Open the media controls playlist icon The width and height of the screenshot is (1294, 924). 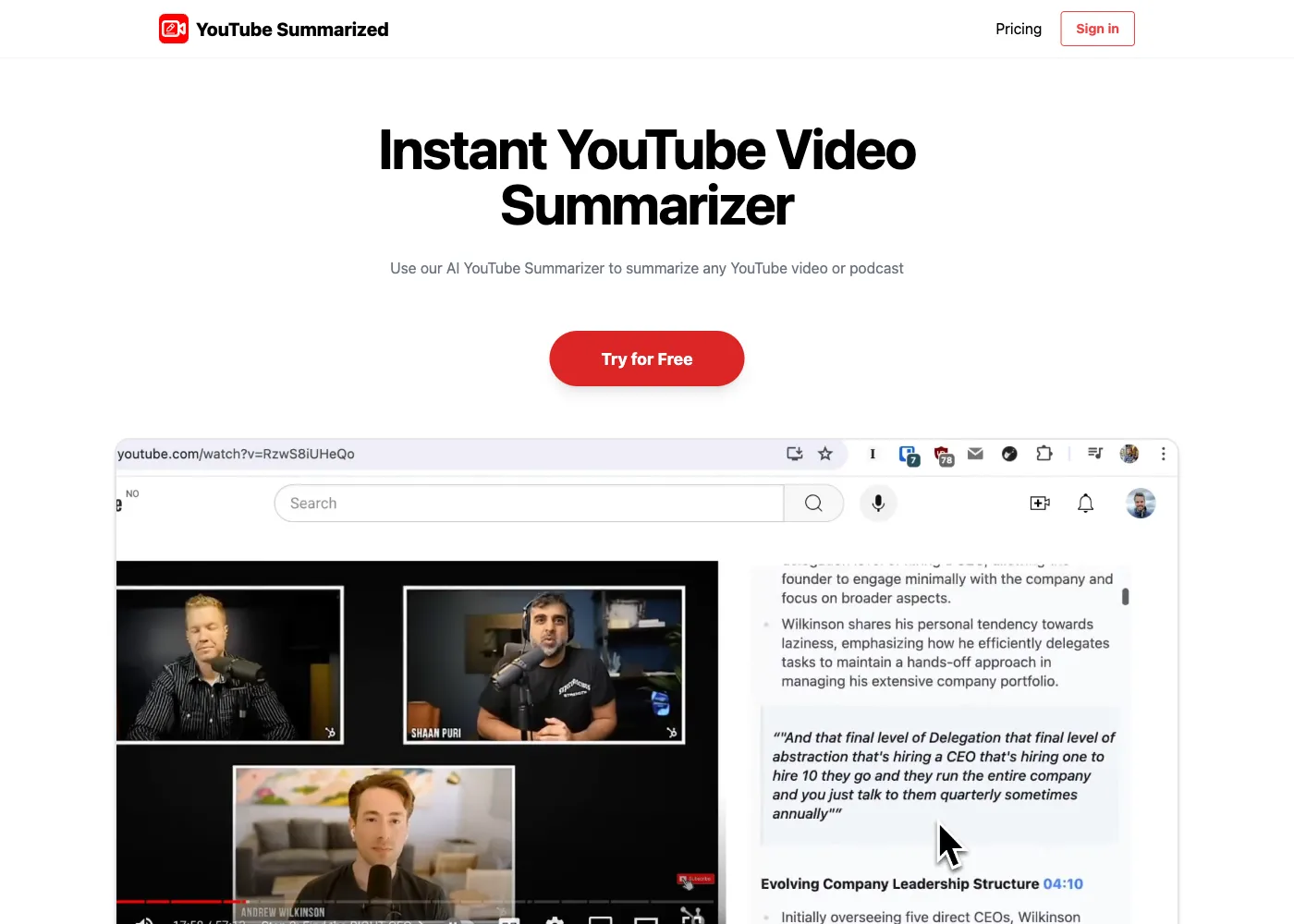point(1095,453)
